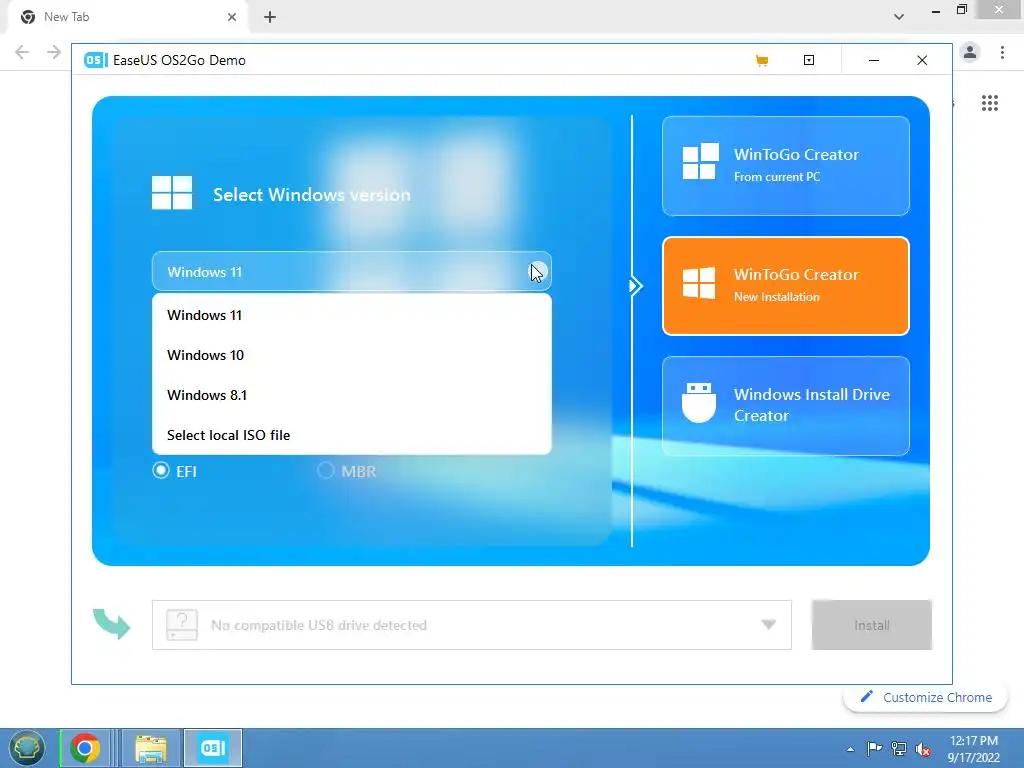Click the shopping cart icon in title bar
The height and width of the screenshot is (768, 1024).
tap(761, 61)
